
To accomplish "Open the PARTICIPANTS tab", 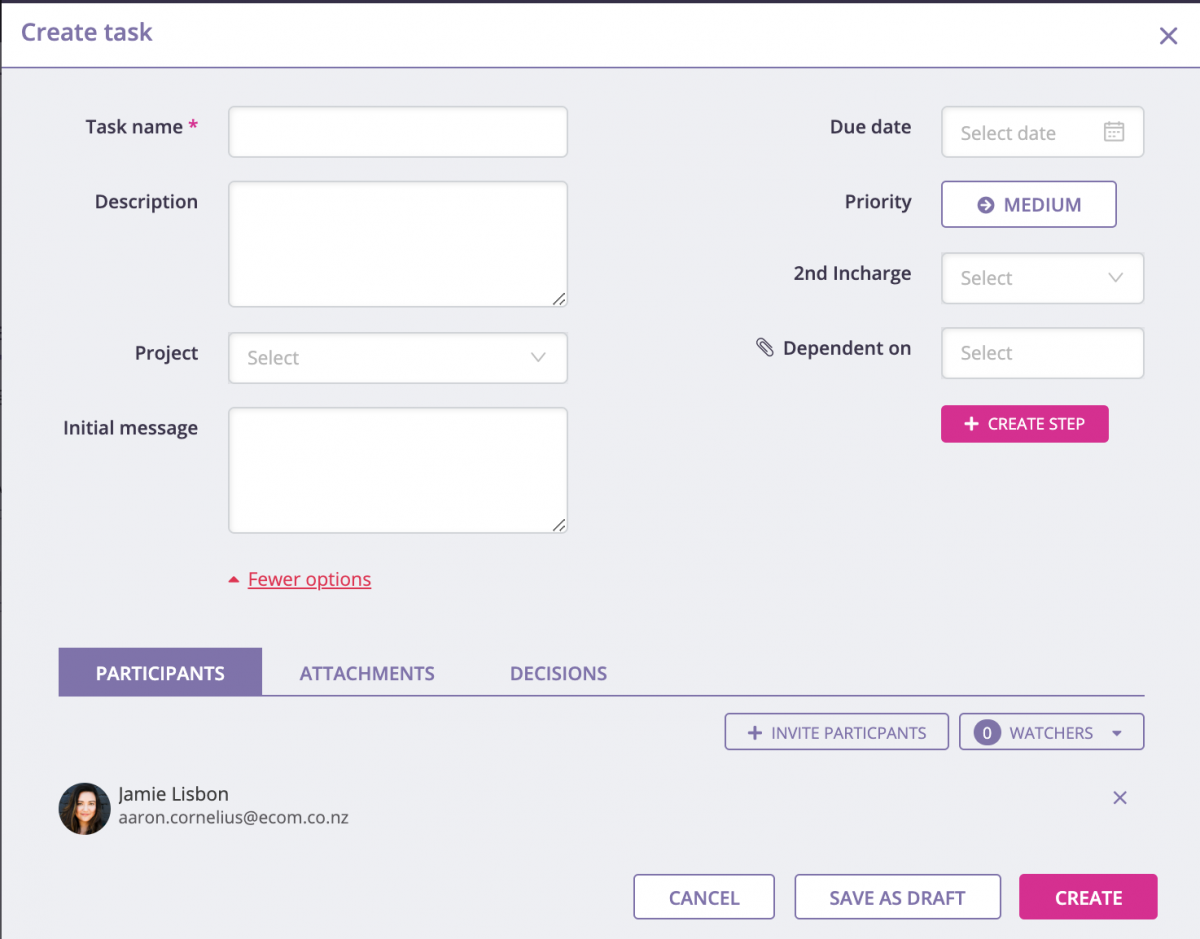I will (160, 672).
